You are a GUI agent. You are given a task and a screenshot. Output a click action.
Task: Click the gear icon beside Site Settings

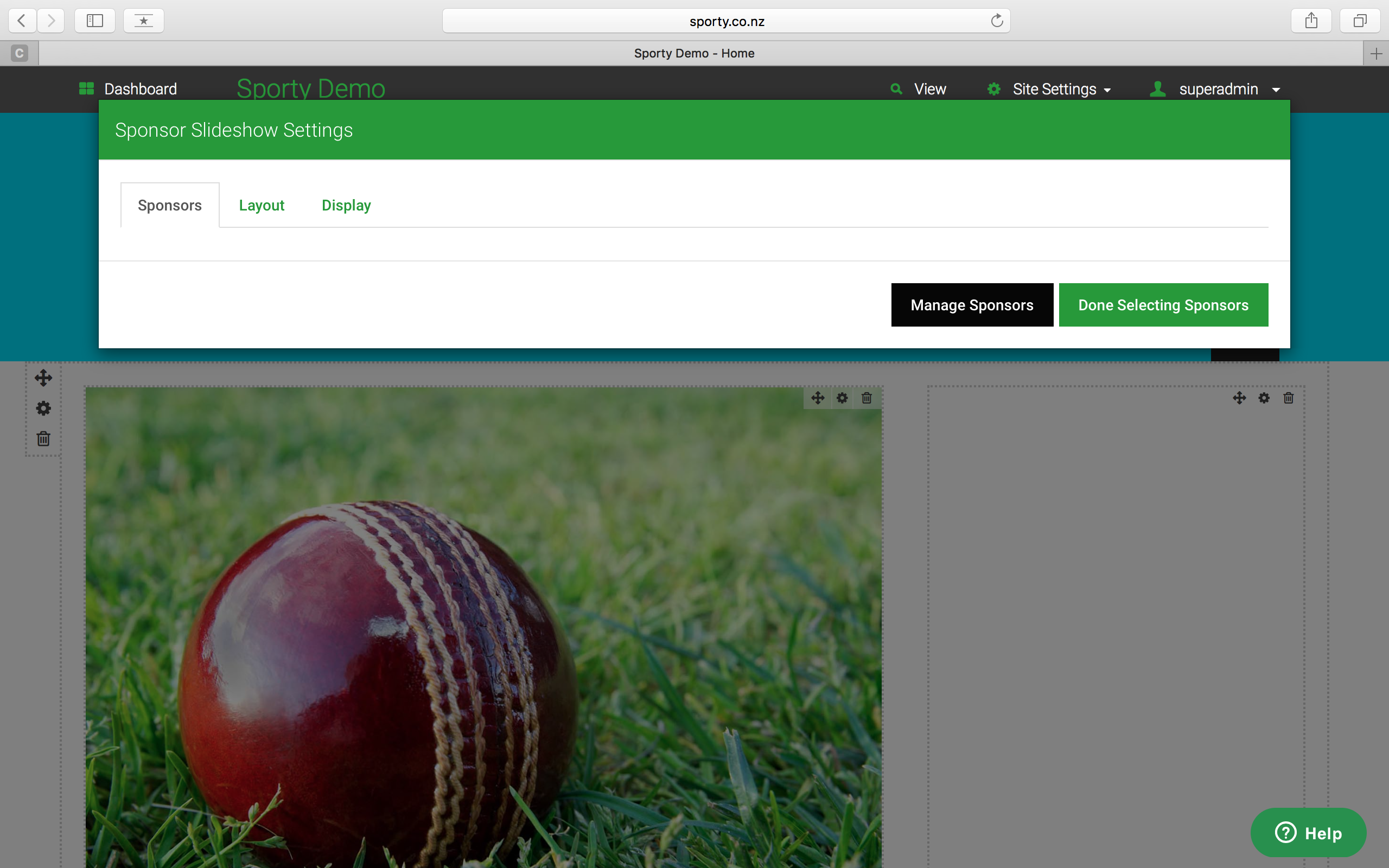[994, 89]
